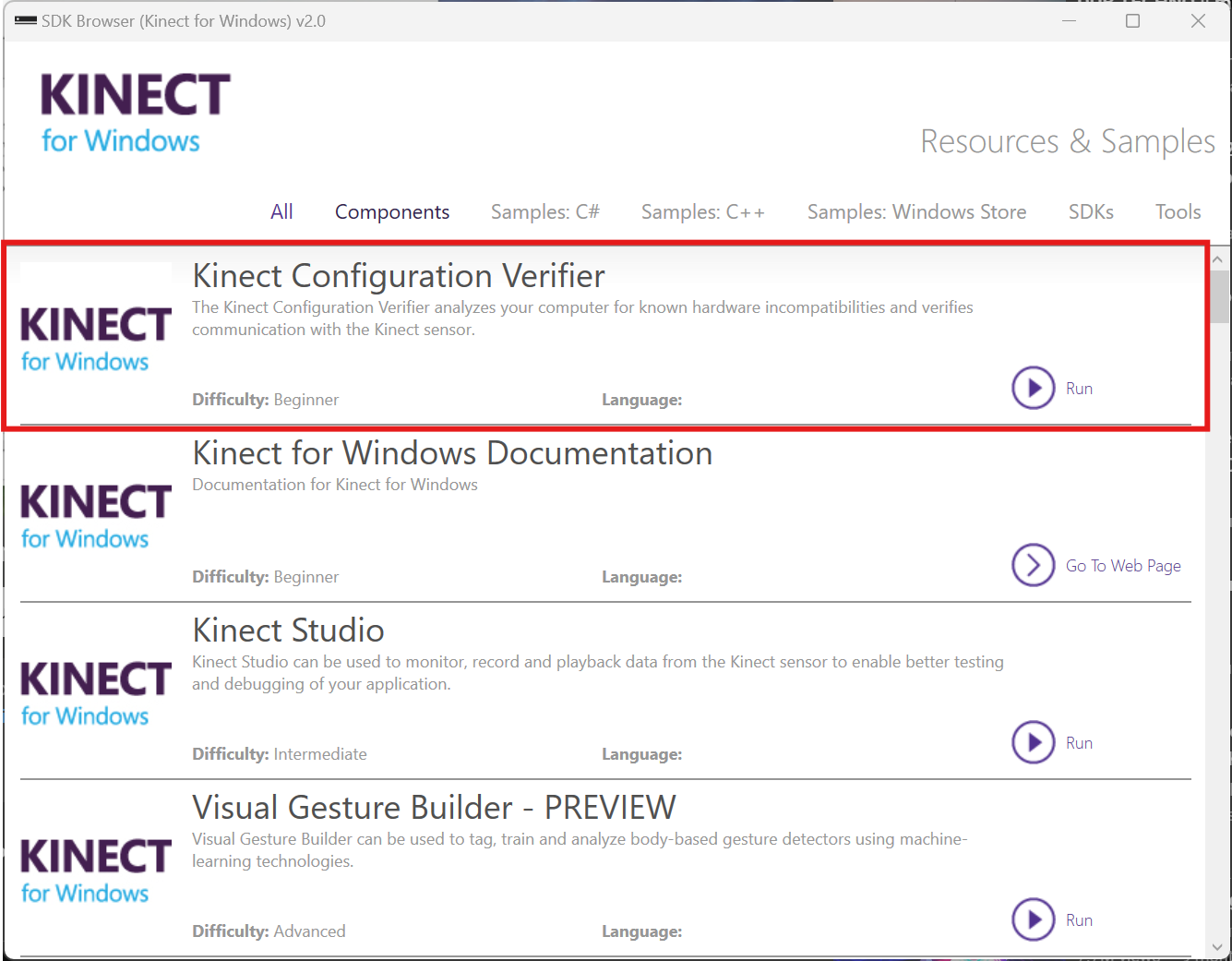1232x961 pixels.
Task: Open the Samples: C# tab
Action: click(545, 211)
